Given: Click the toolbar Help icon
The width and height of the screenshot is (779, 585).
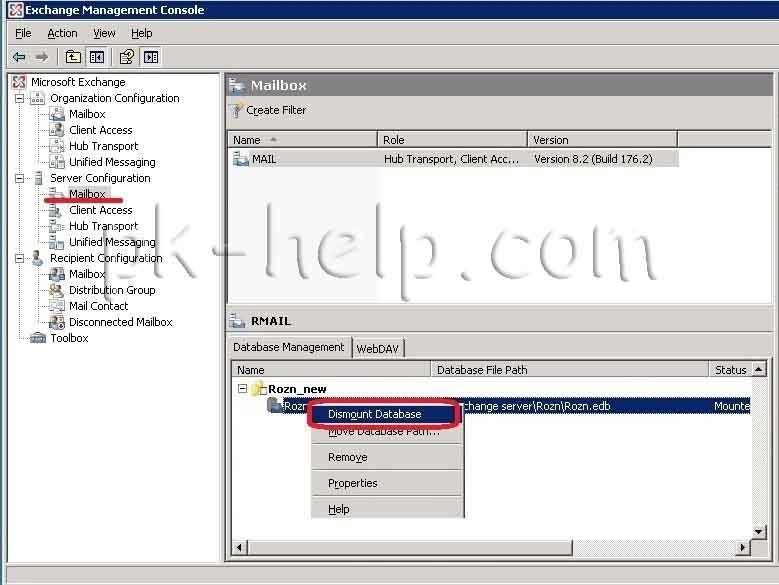Looking at the screenshot, I should point(127,57).
